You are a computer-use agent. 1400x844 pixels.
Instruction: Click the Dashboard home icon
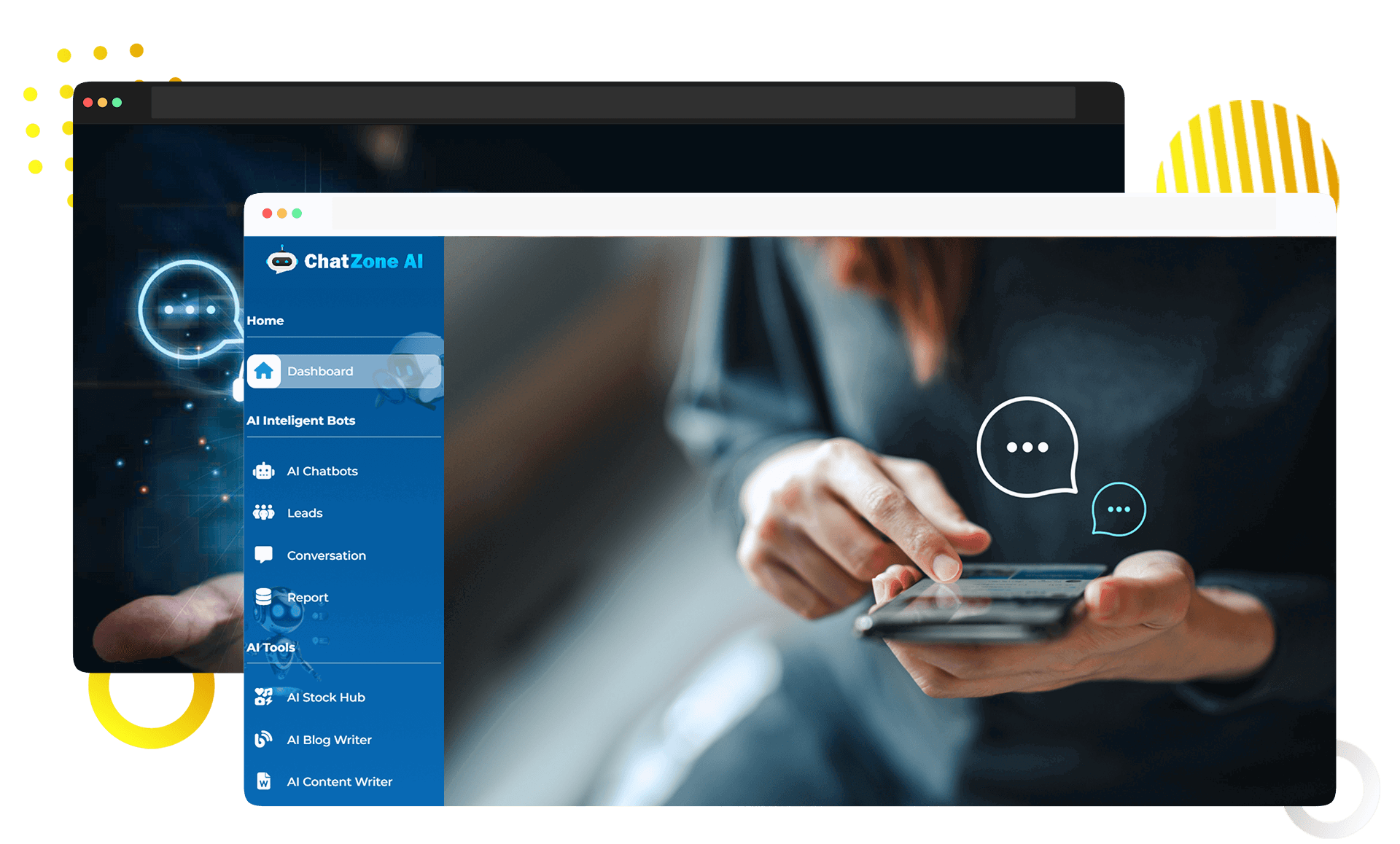263,371
